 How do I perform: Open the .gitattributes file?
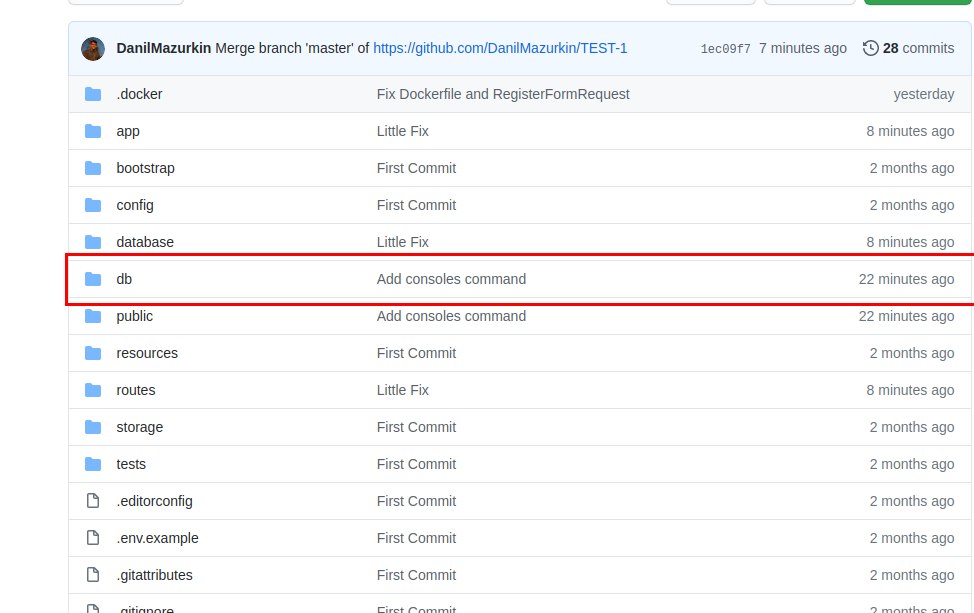[154, 575]
